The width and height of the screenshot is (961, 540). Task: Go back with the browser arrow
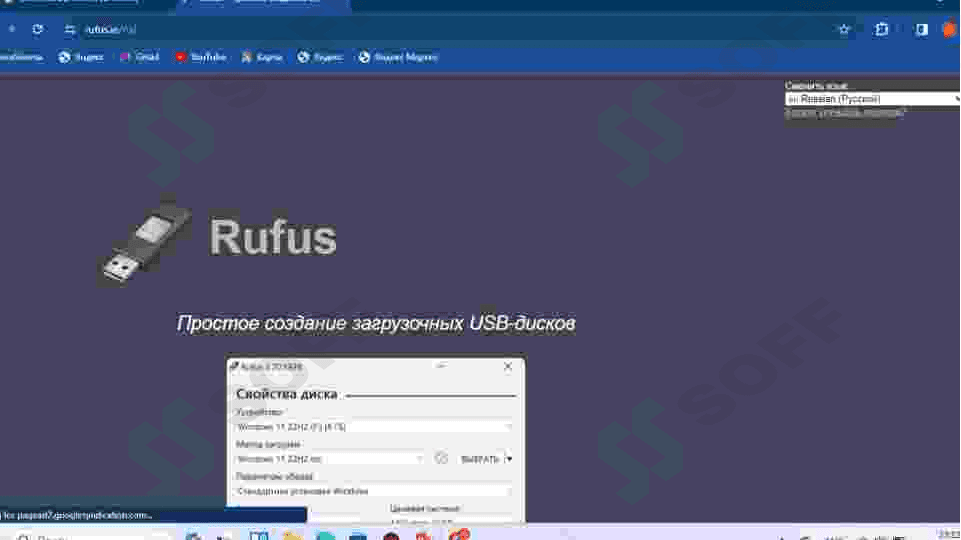pyautogui.click(x=12, y=29)
